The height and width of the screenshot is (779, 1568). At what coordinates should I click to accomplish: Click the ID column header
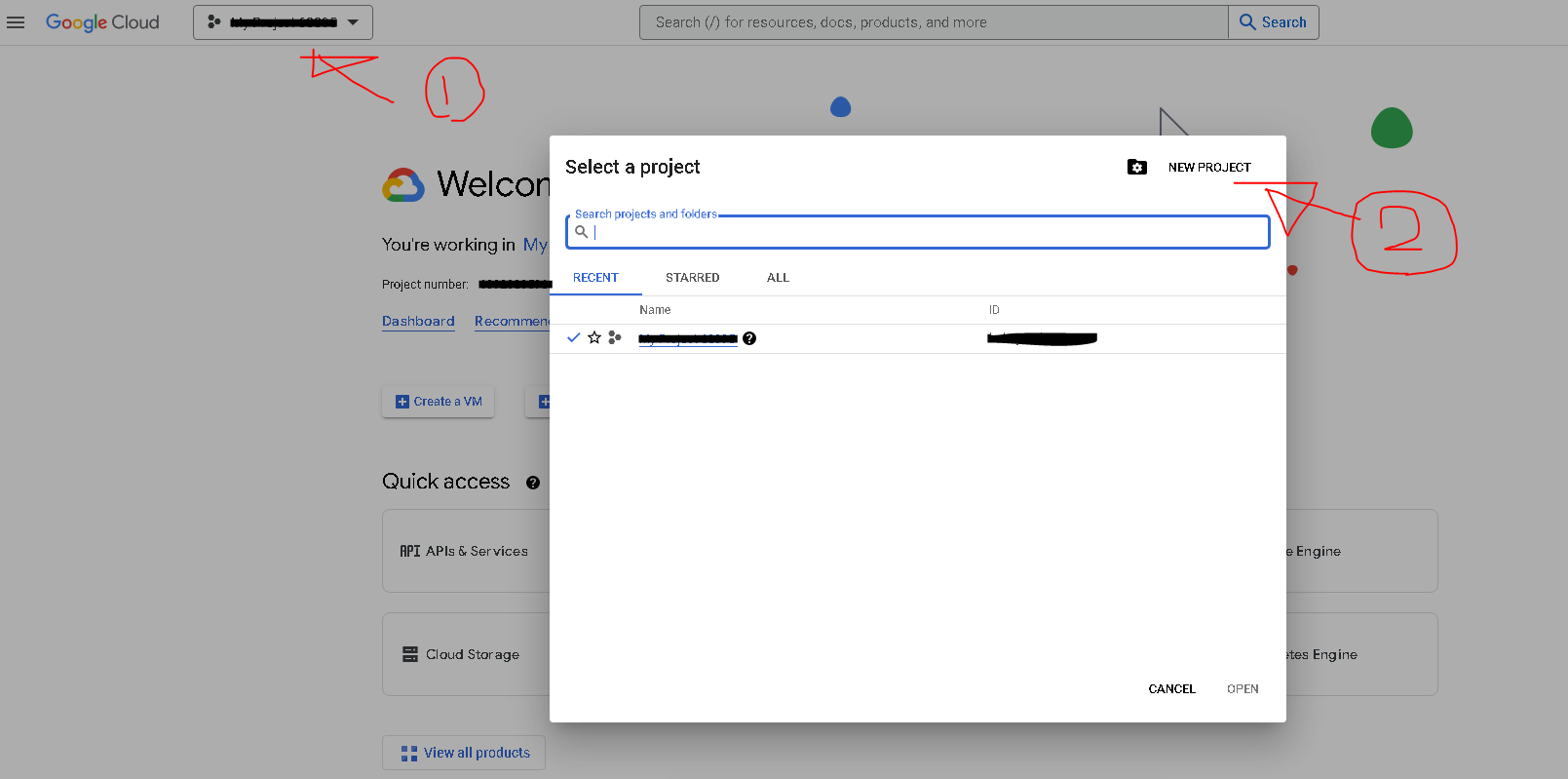coord(994,310)
